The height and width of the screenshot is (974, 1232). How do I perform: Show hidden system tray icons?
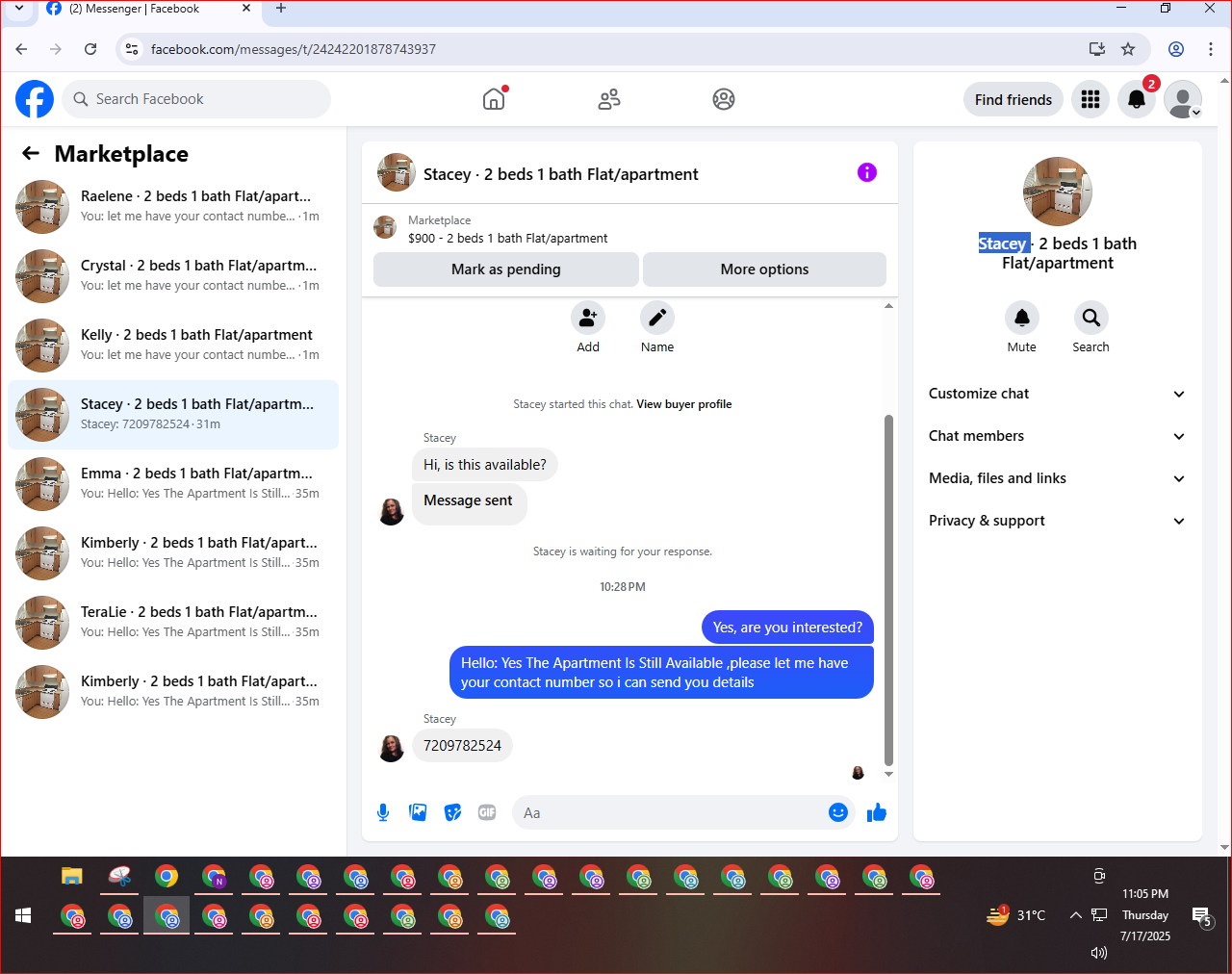coord(1076,915)
